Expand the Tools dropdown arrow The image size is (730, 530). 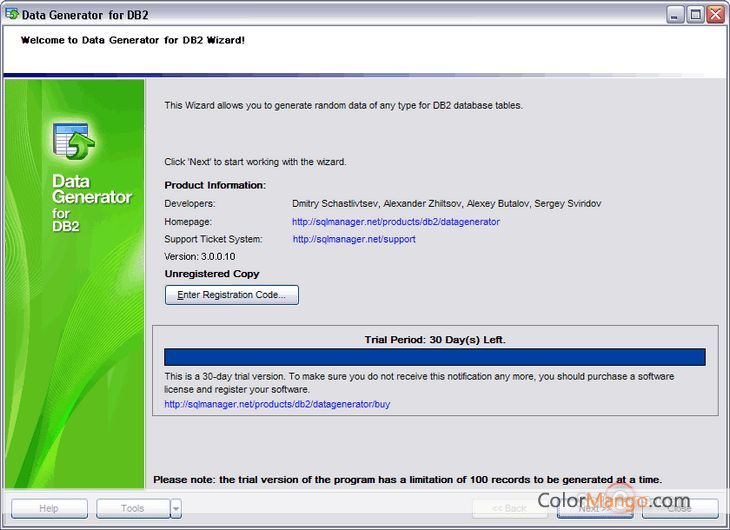(x=176, y=508)
